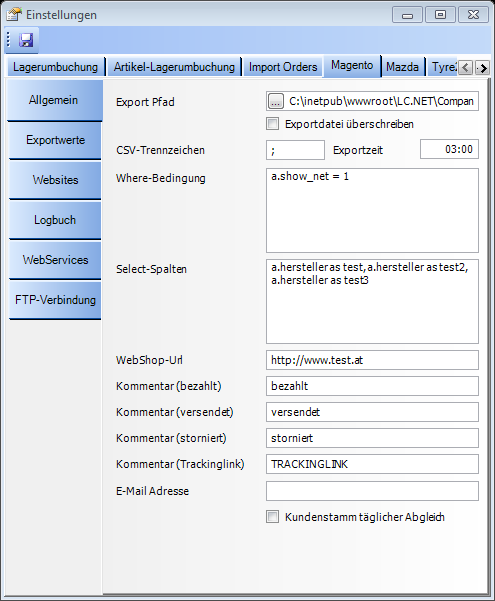Enable Exportdatei überschreiben checkbox

pyautogui.click(x=272, y=124)
